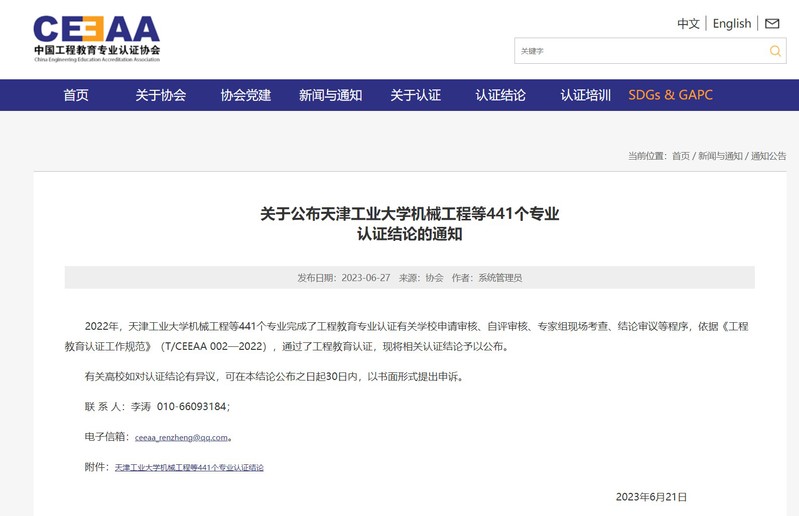Open 新闻与通知 navigation item
Image resolution: width=799 pixels, height=516 pixels.
click(x=330, y=95)
